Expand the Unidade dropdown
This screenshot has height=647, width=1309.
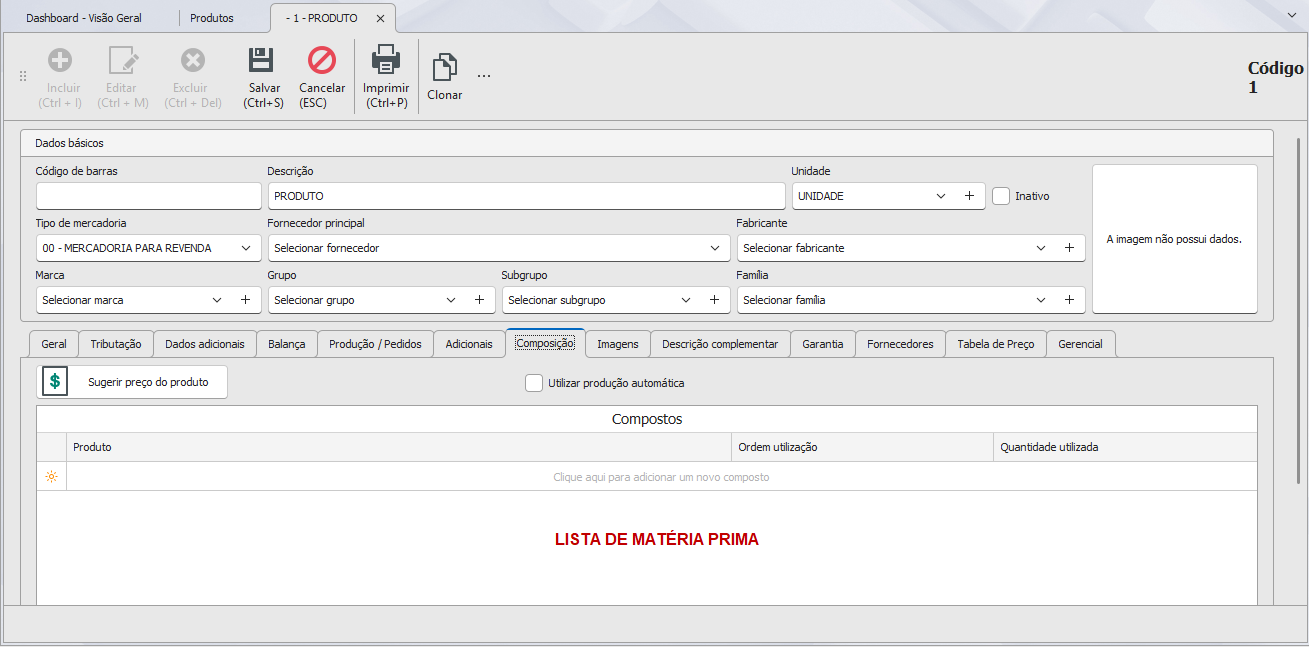coord(941,196)
